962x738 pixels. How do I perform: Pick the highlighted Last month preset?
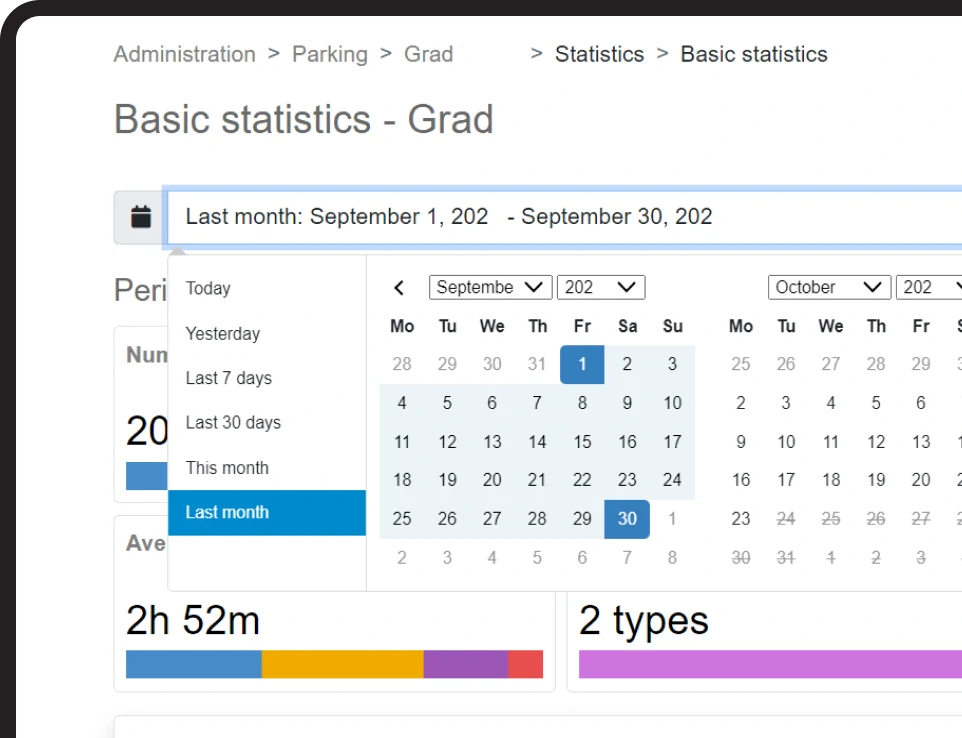(267, 512)
